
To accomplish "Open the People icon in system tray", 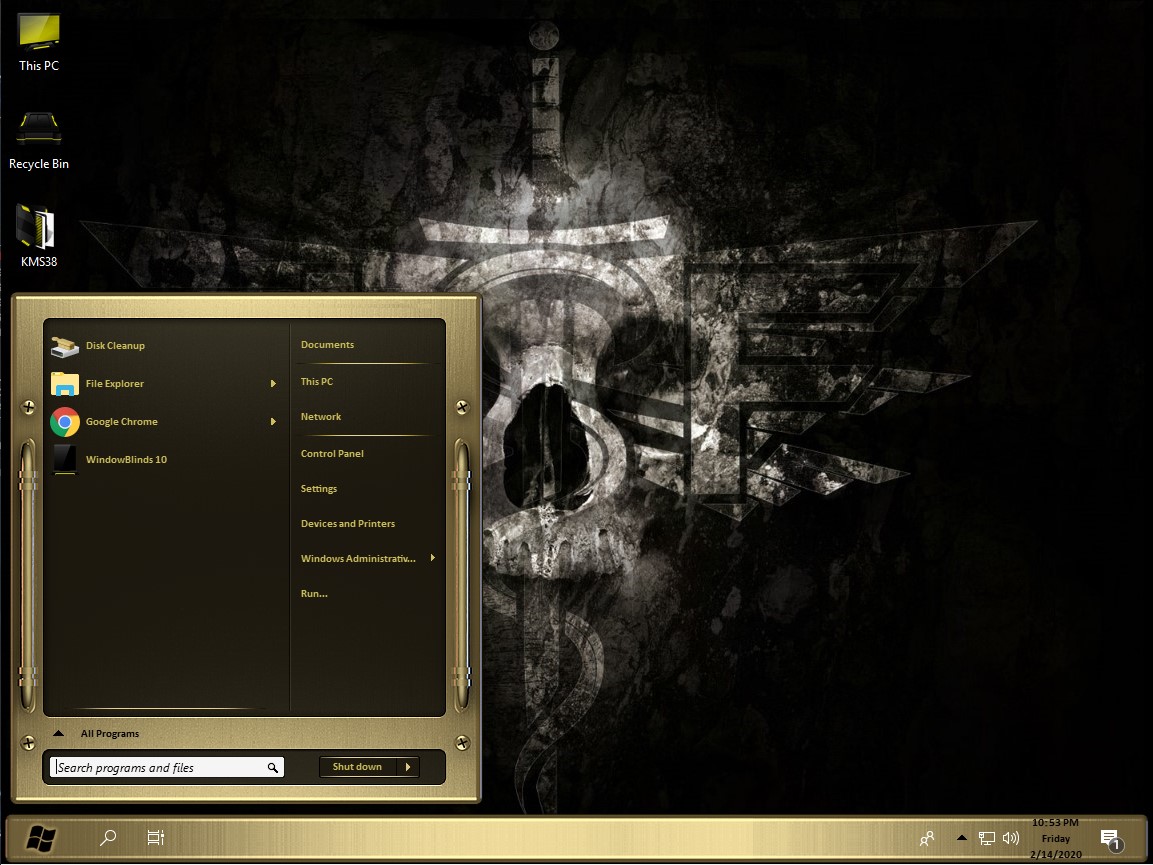I will click(927, 838).
